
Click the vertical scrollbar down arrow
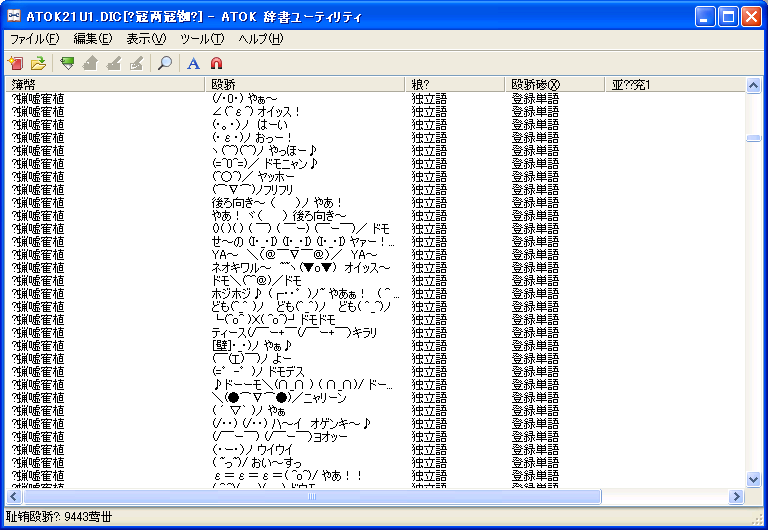click(753, 479)
